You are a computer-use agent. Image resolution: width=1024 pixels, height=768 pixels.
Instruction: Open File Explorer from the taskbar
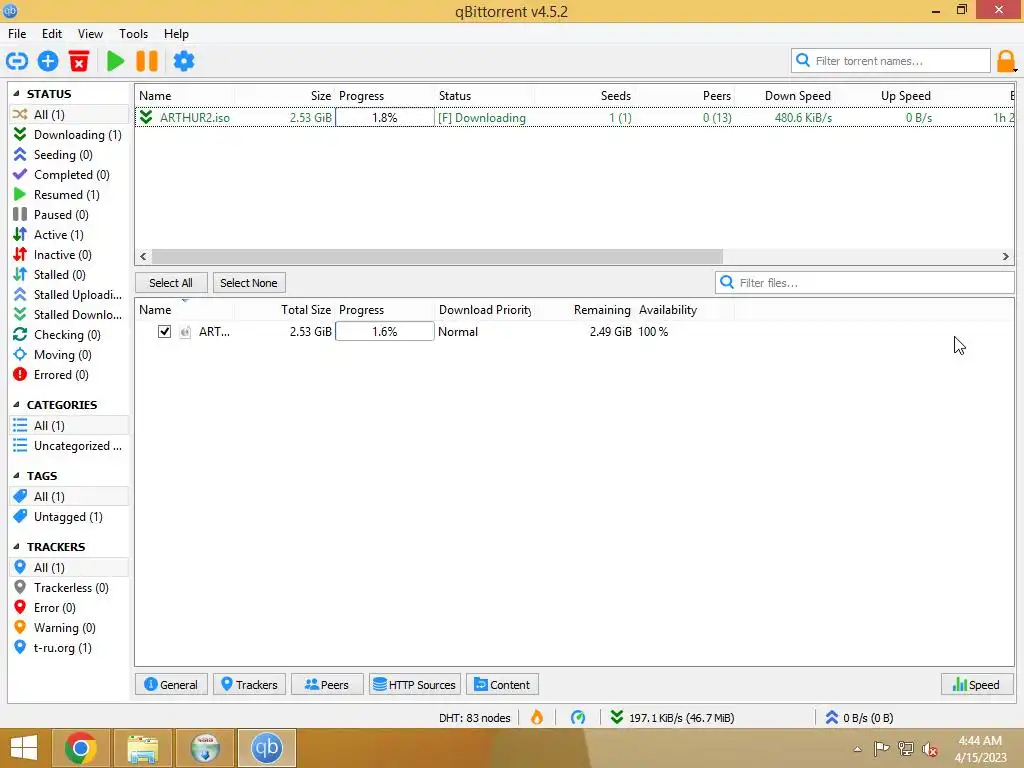(142, 748)
